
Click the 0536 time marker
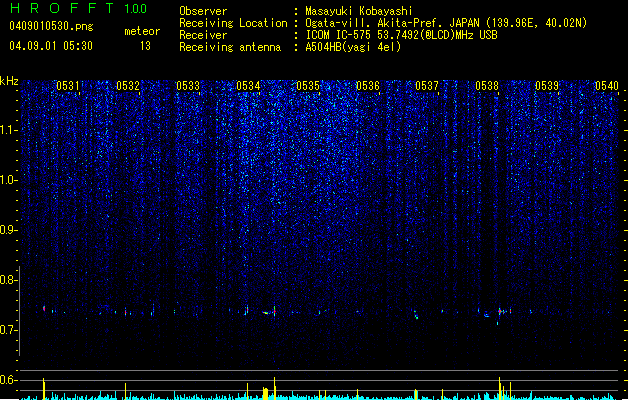[368, 86]
